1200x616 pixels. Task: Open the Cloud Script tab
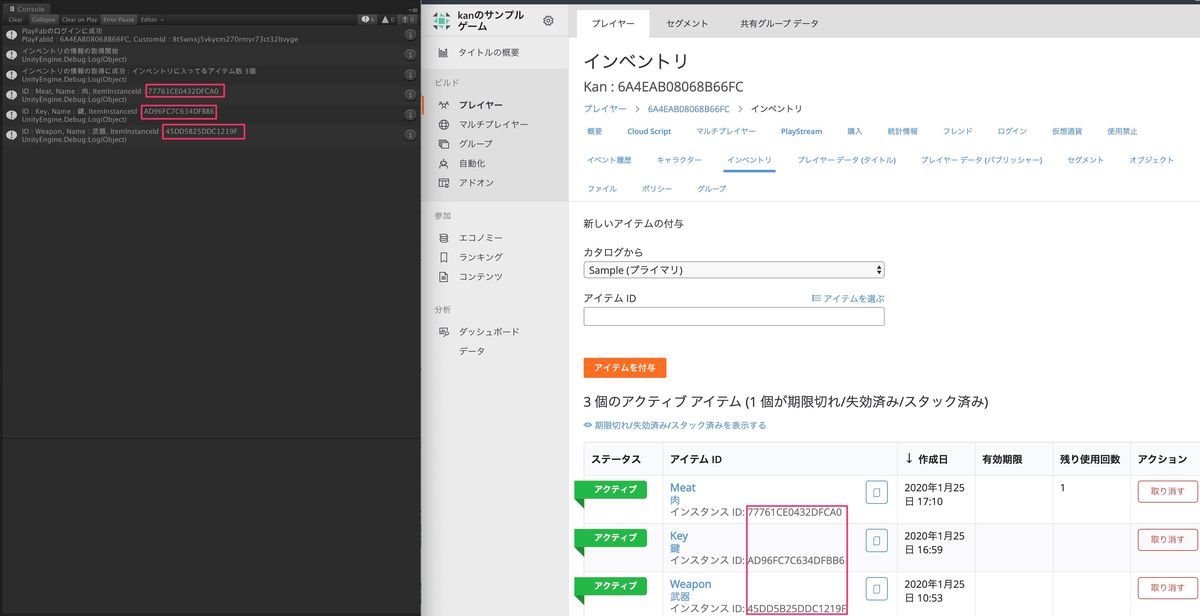point(648,131)
